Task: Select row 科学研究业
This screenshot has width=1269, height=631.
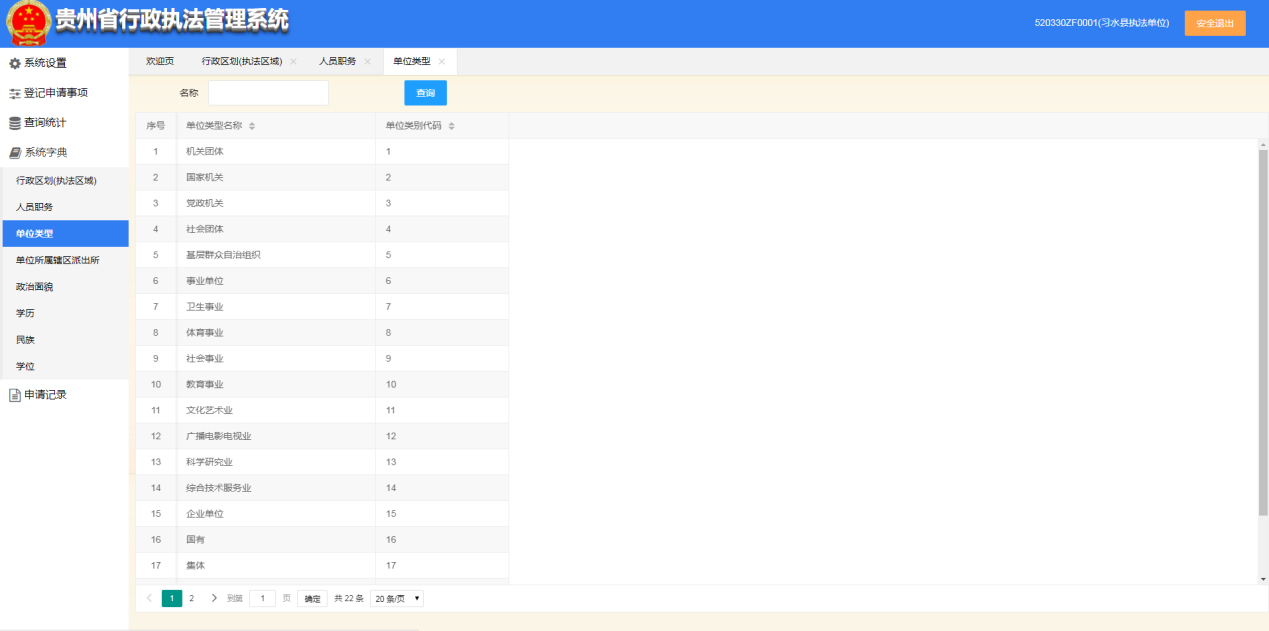Action: point(322,462)
